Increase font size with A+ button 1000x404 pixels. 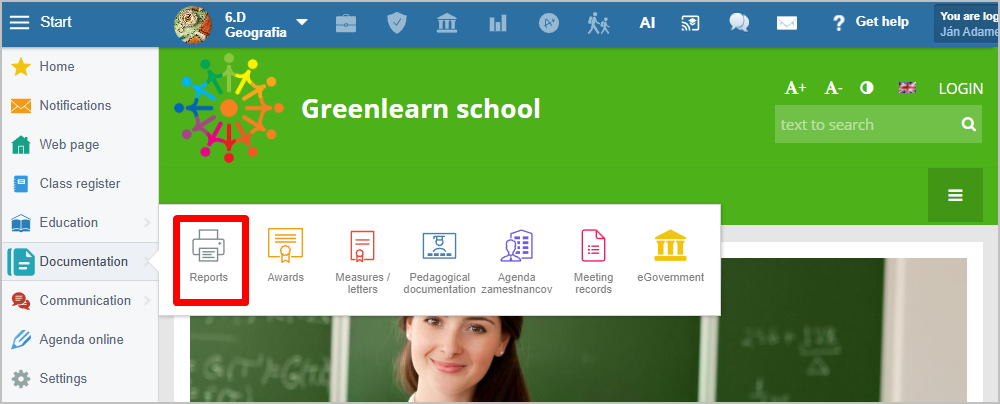coord(795,88)
